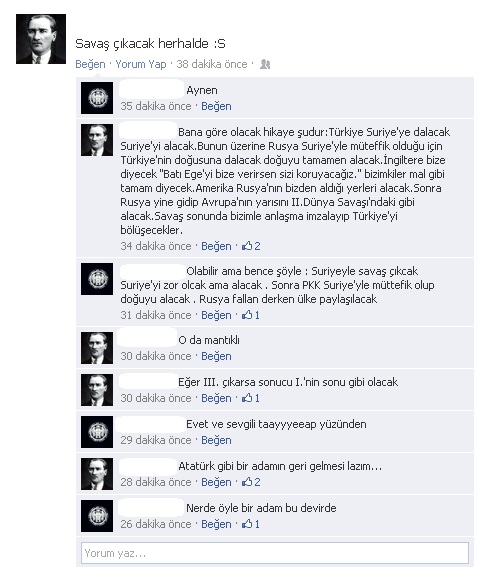Click the '38 dakika önce' post timestamp

[x=212, y=64]
